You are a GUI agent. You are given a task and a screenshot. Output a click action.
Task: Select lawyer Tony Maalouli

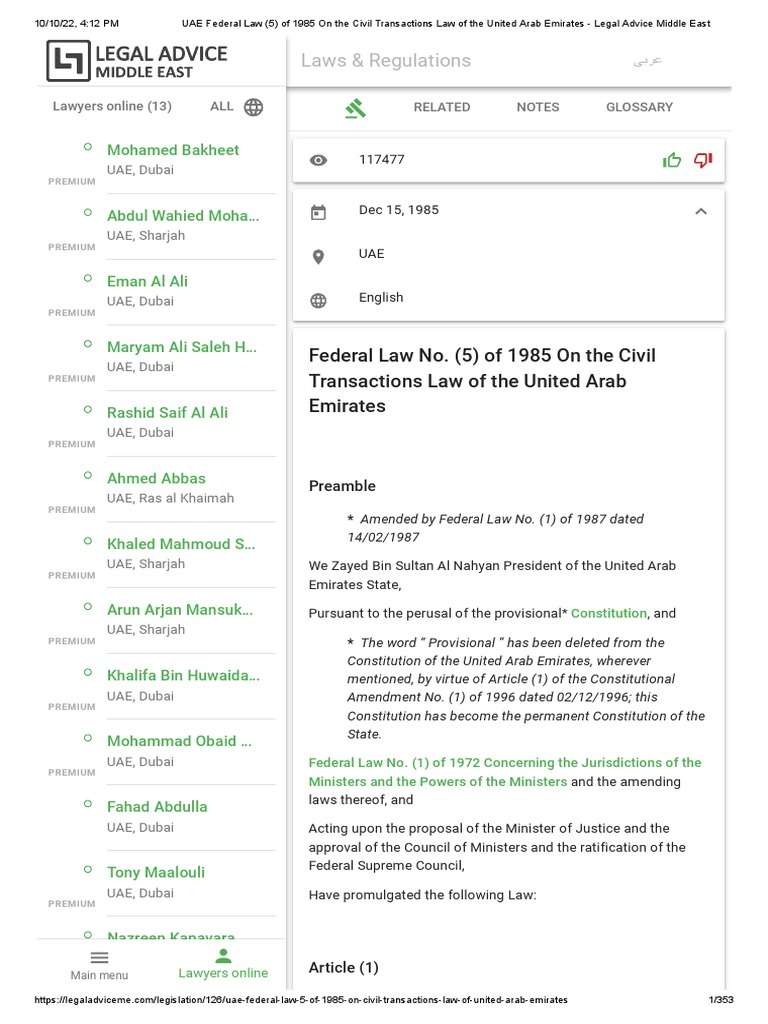(x=156, y=872)
